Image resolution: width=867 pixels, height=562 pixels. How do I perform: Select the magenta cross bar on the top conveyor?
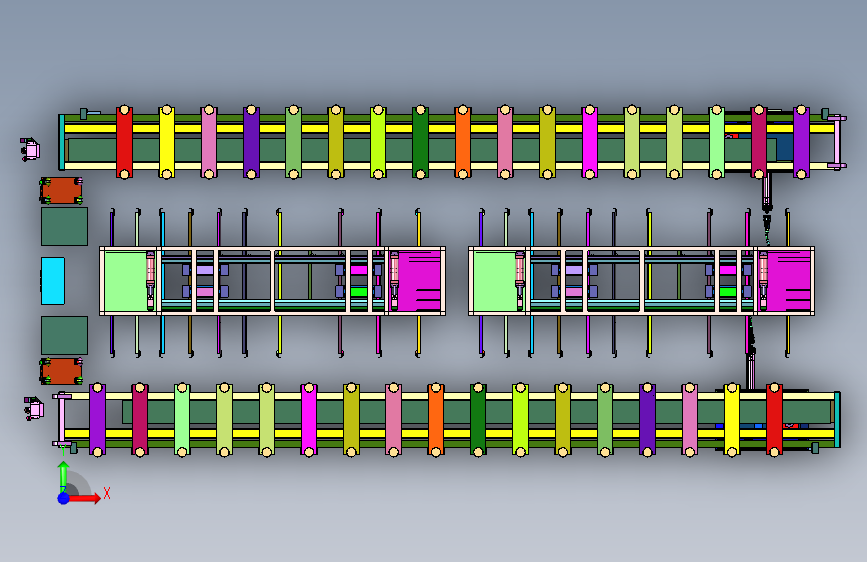point(589,142)
